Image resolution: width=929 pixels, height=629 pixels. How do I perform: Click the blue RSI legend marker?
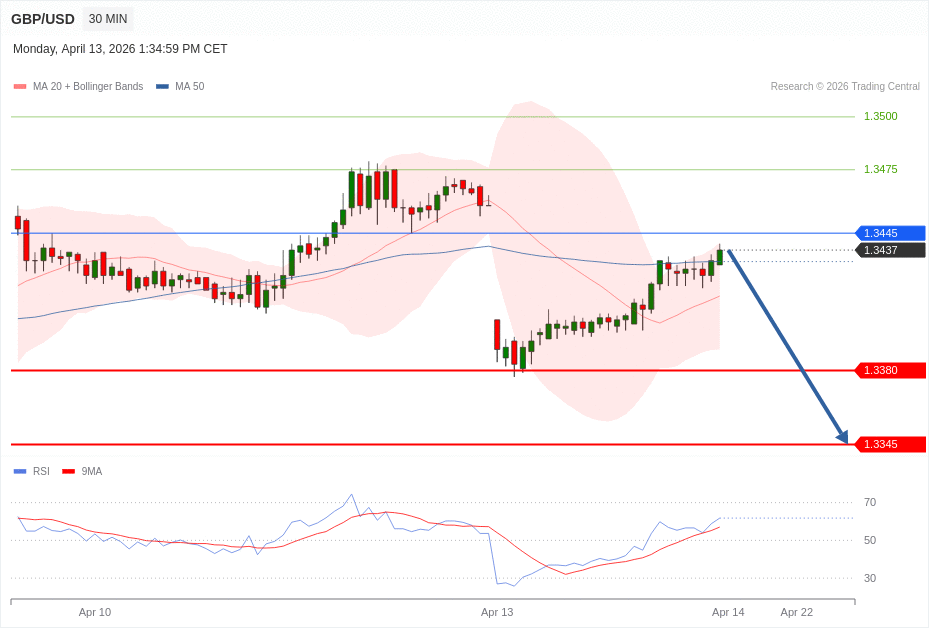click(x=20, y=471)
